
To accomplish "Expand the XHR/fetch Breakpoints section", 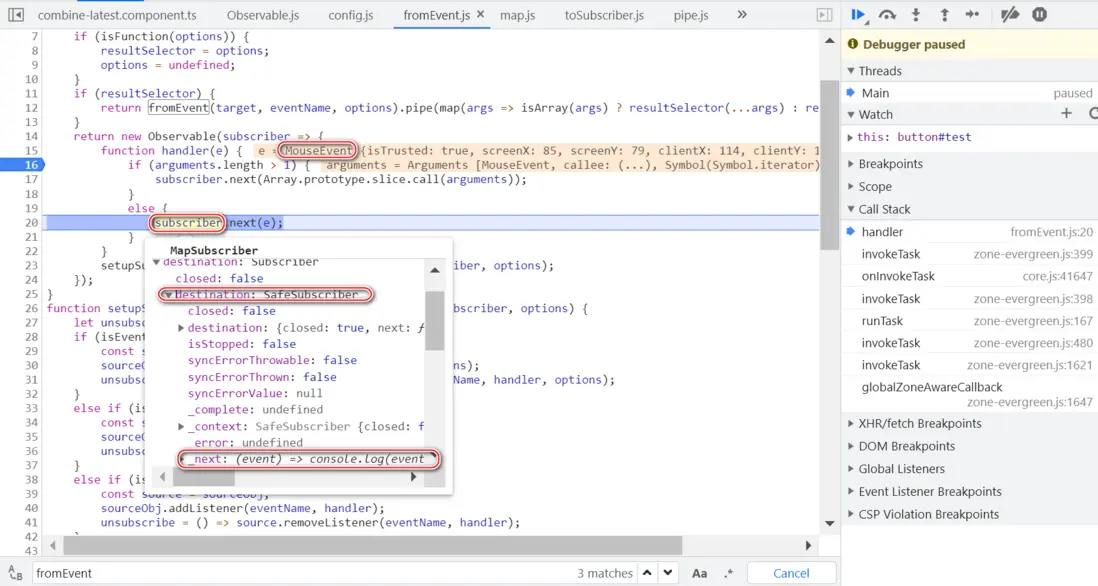I will pyautogui.click(x=919, y=423).
